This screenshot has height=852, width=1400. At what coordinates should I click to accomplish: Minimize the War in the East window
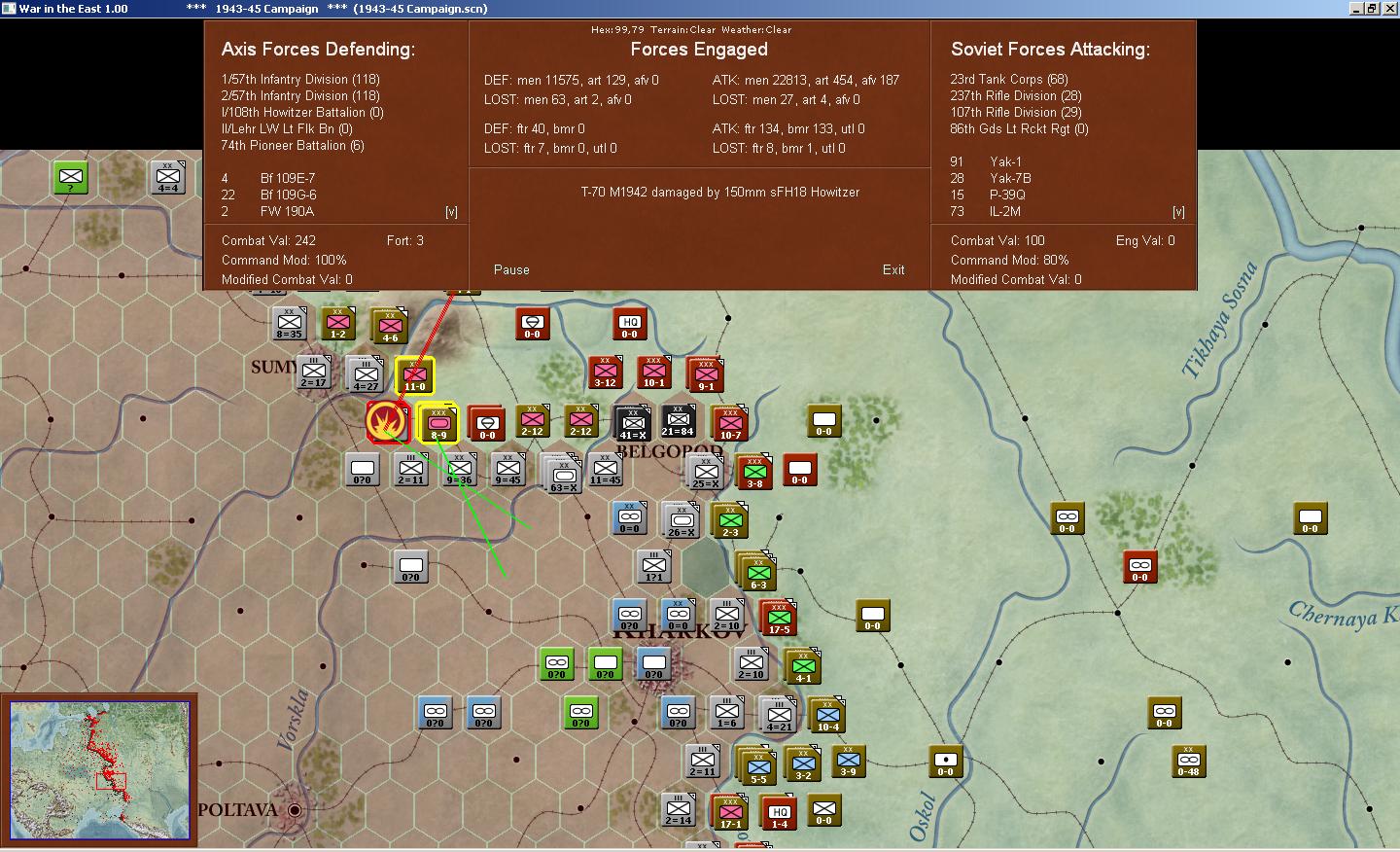[1356, 9]
